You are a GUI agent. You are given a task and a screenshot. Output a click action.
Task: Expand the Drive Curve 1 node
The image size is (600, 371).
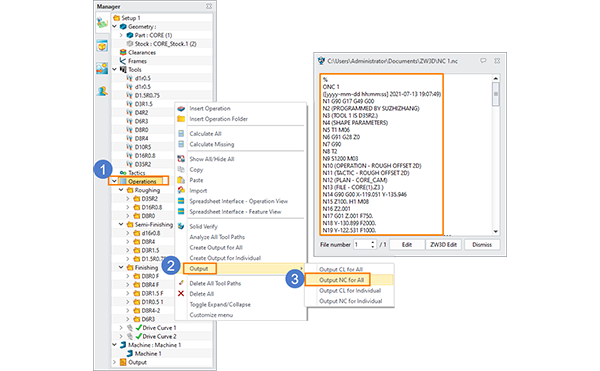pyautogui.click(x=121, y=328)
